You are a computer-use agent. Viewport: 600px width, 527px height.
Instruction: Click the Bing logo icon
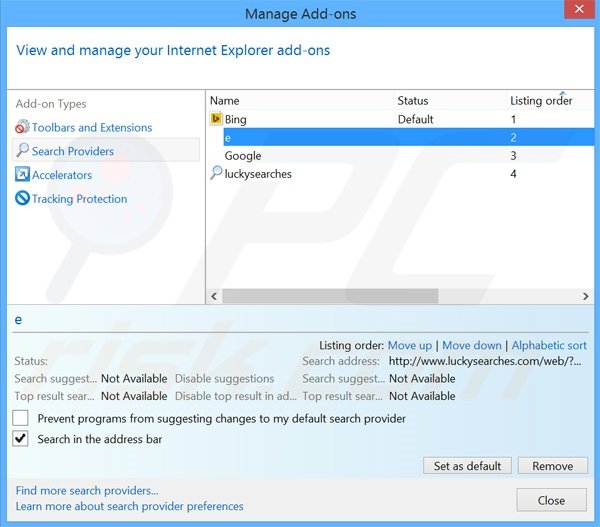tap(216, 119)
